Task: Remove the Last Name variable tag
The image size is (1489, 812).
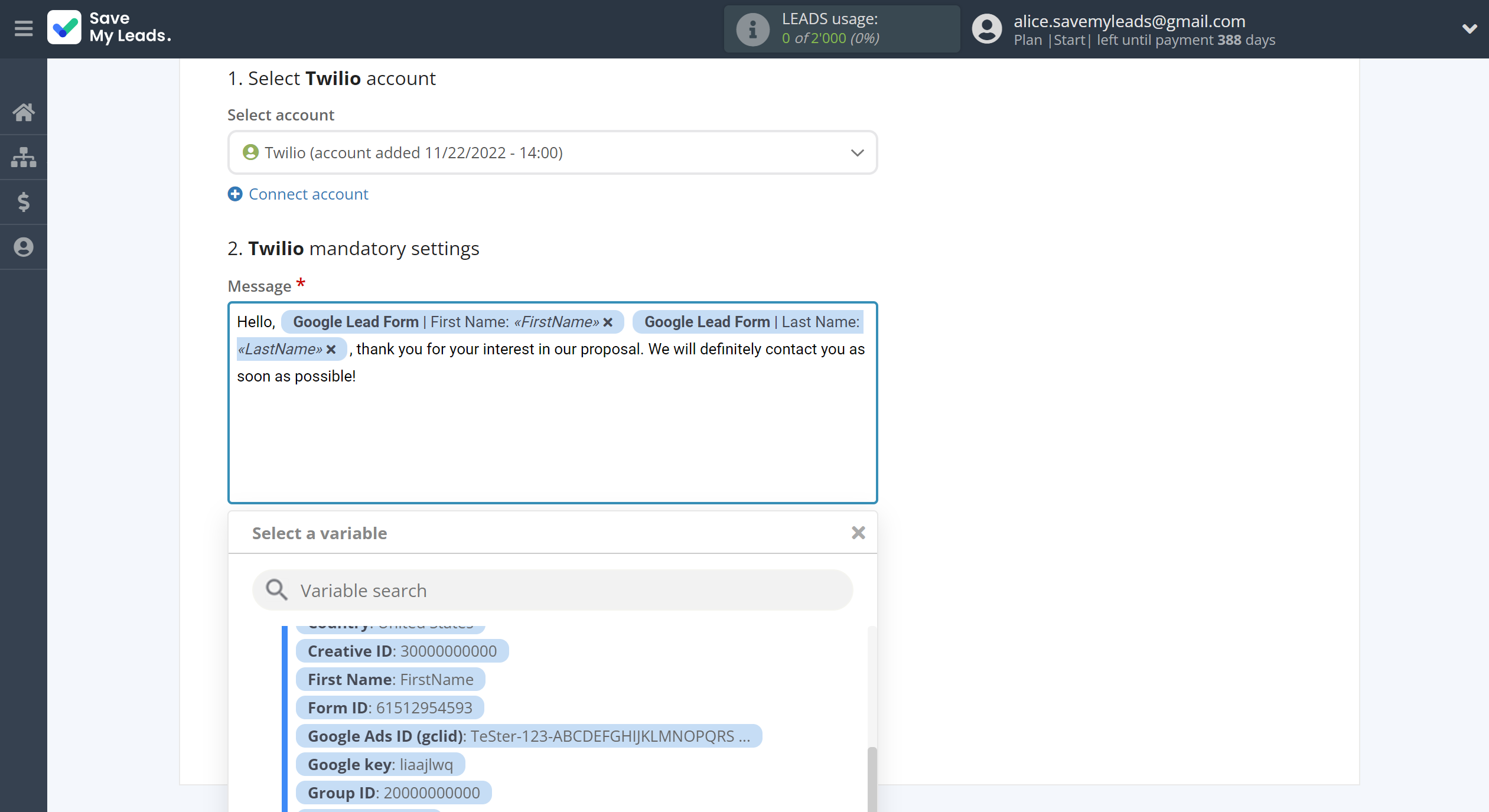Action: pos(331,349)
